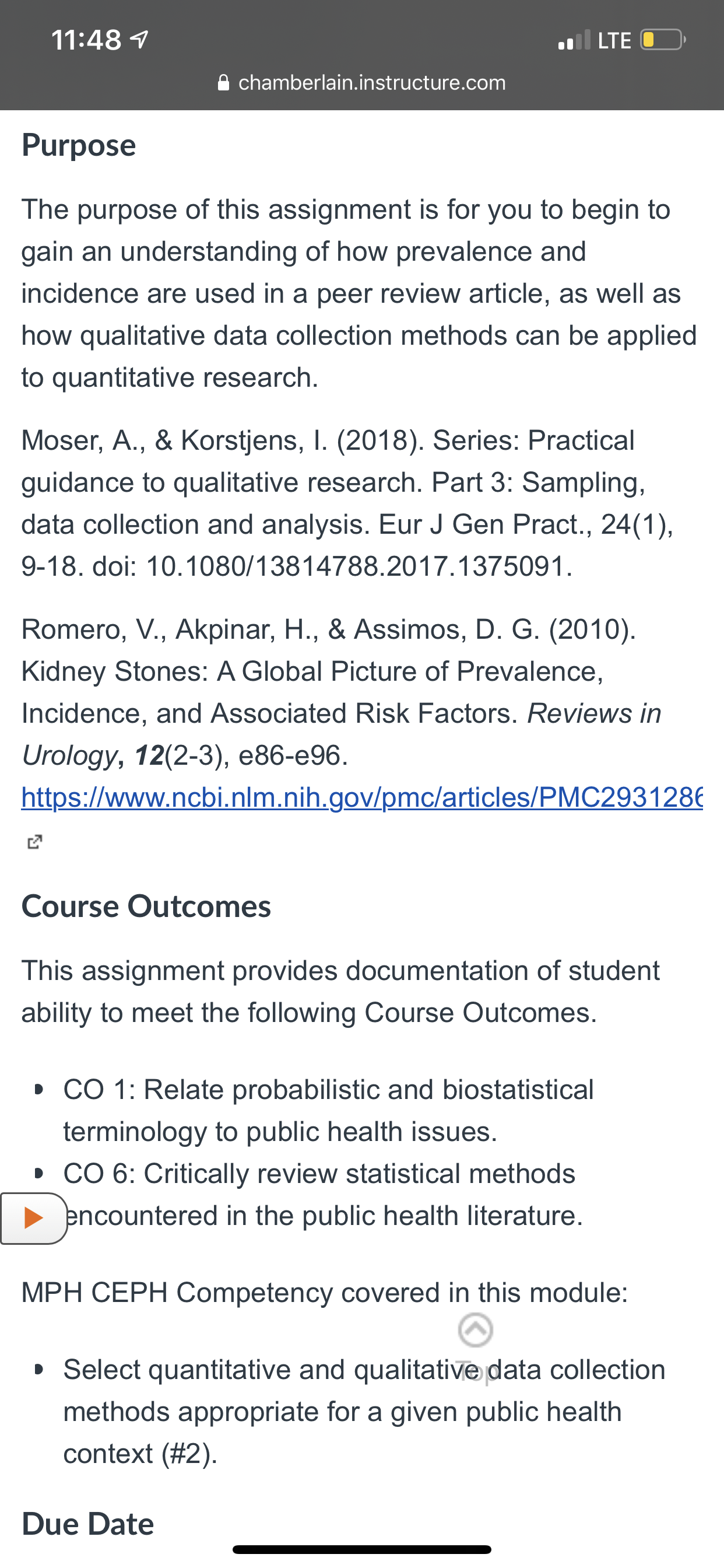The width and height of the screenshot is (724, 1568).
Task: Tap the MPH CEPH Competency line
Action: pyautogui.click(x=324, y=1291)
